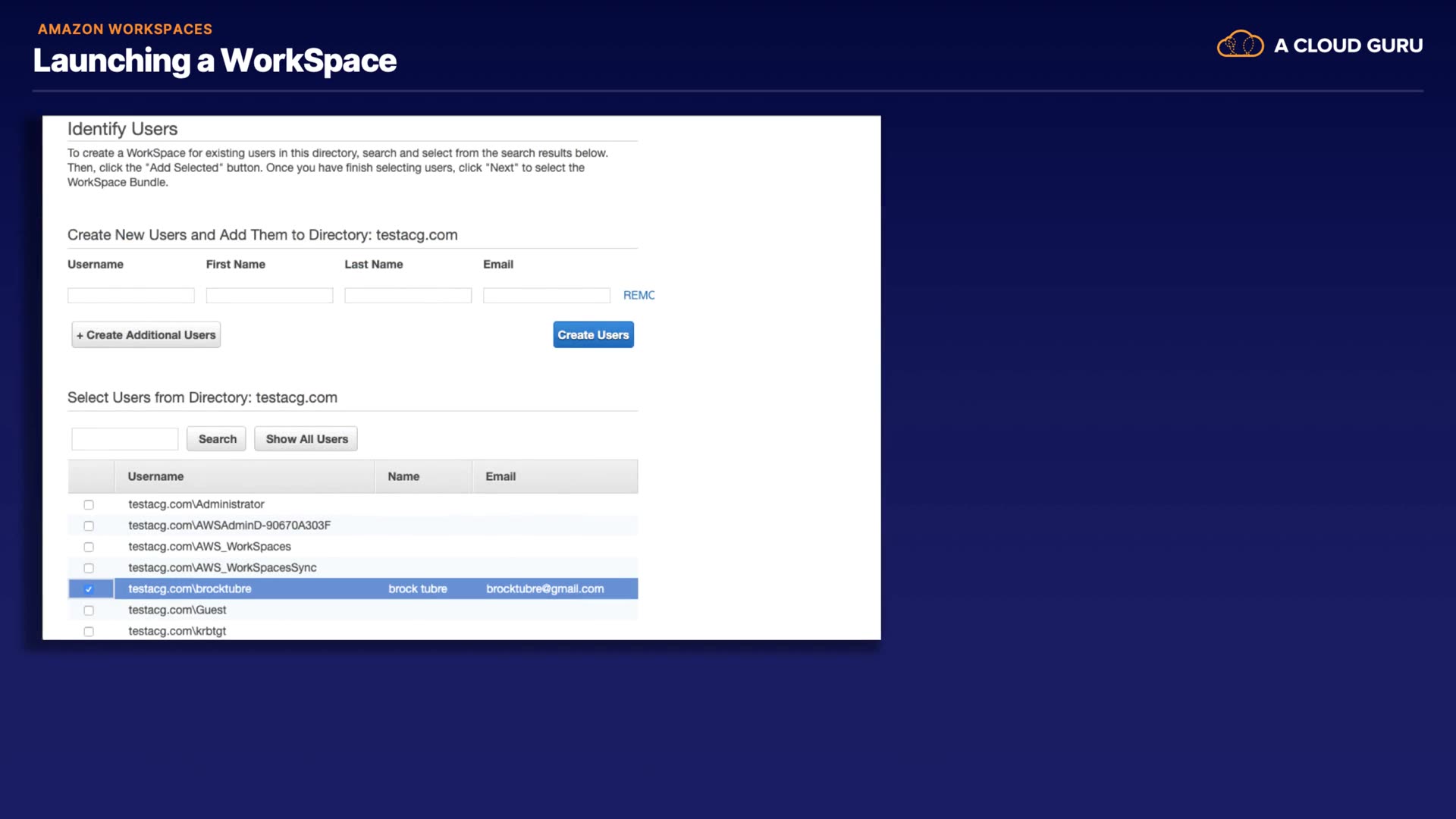Click the A Cloud Guru cloud logo

pyautogui.click(x=1240, y=45)
